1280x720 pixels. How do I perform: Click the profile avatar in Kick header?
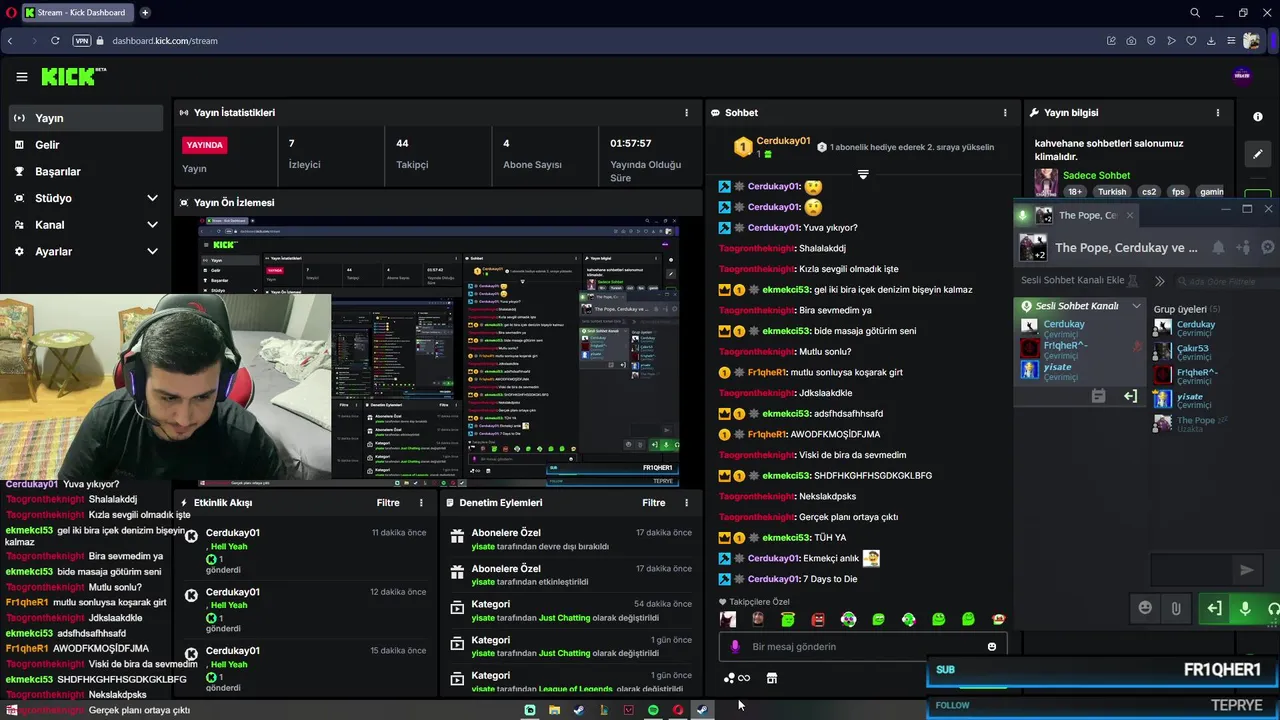click(1243, 76)
